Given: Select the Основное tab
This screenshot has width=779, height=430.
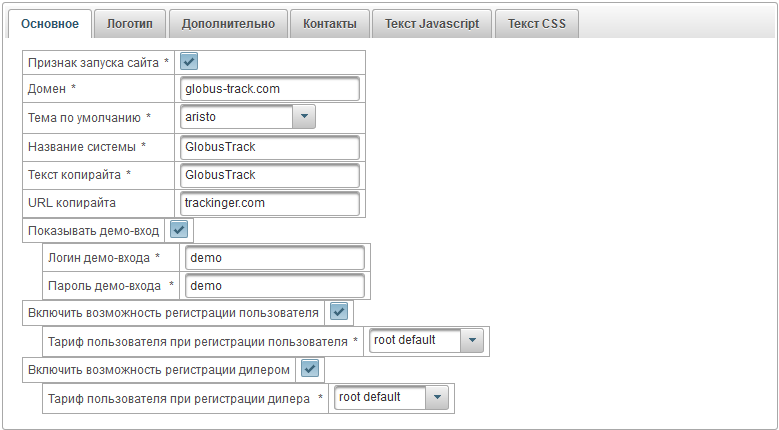Looking at the screenshot, I should tap(50, 24).
